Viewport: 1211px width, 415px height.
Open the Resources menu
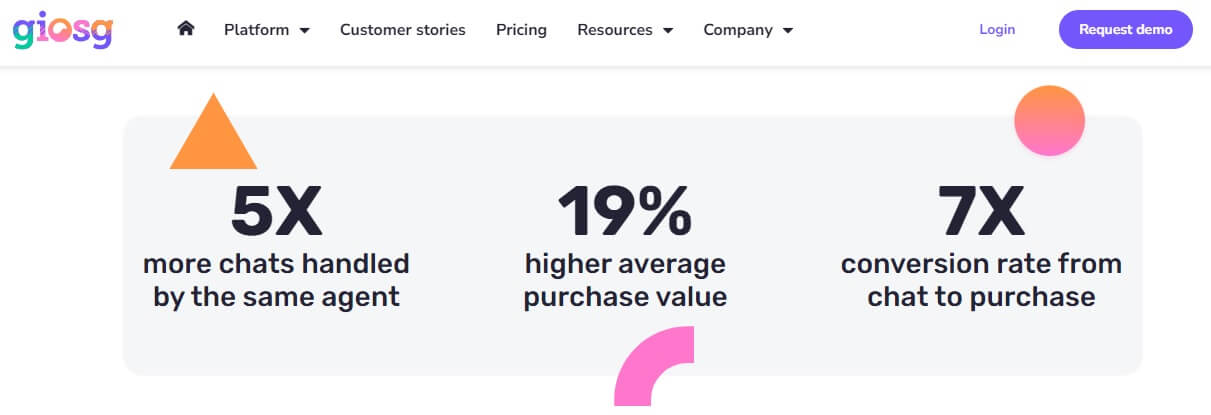click(625, 30)
